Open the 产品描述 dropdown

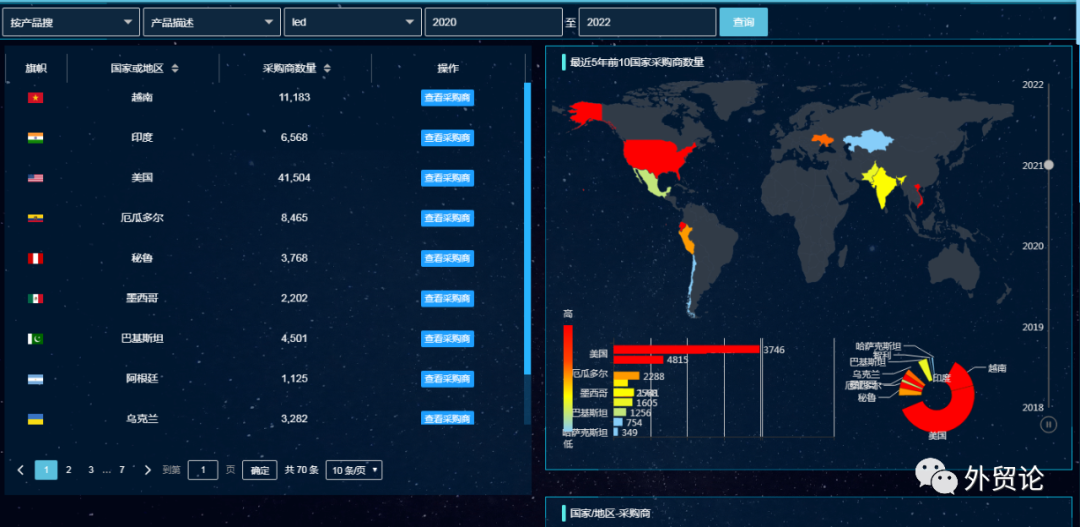(x=211, y=22)
